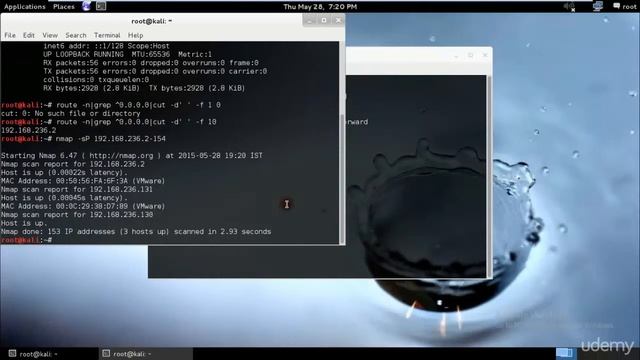The height and width of the screenshot is (360, 640).
Task: Click the 'nmap -sP 192.168.236.2-154' command line
Action: pyautogui.click(x=83, y=139)
